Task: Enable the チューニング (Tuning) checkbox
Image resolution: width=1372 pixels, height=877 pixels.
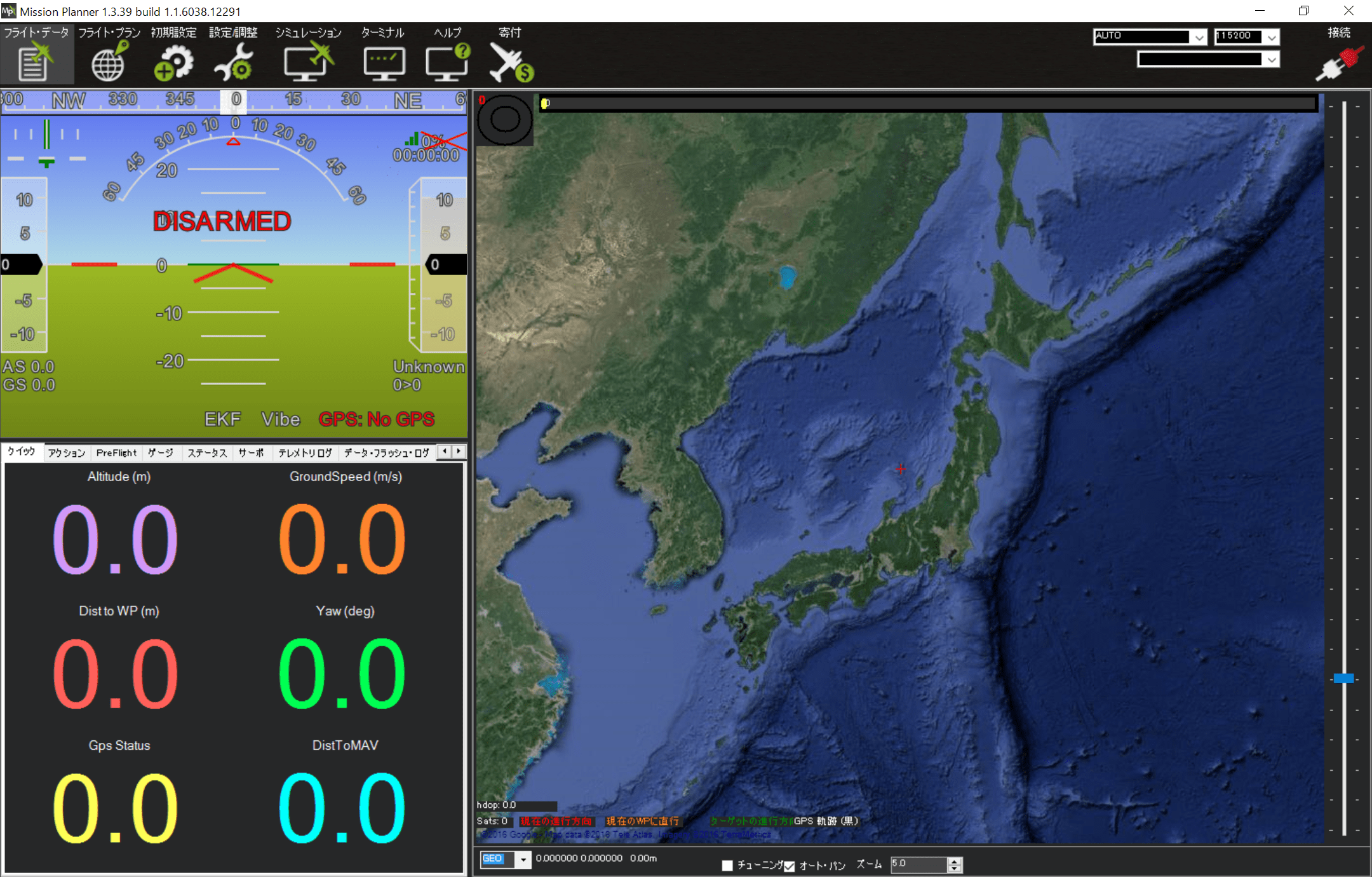Action: point(727,866)
